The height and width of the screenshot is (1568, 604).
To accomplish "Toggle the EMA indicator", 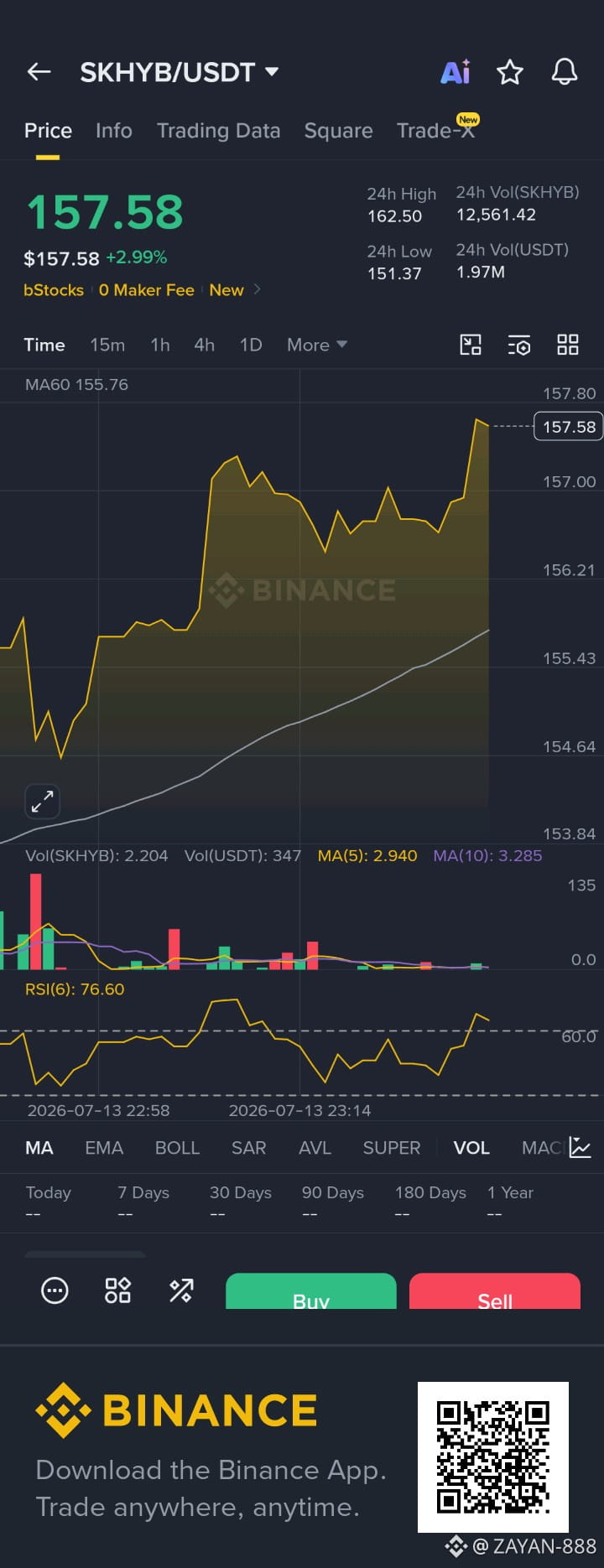I will (104, 1148).
